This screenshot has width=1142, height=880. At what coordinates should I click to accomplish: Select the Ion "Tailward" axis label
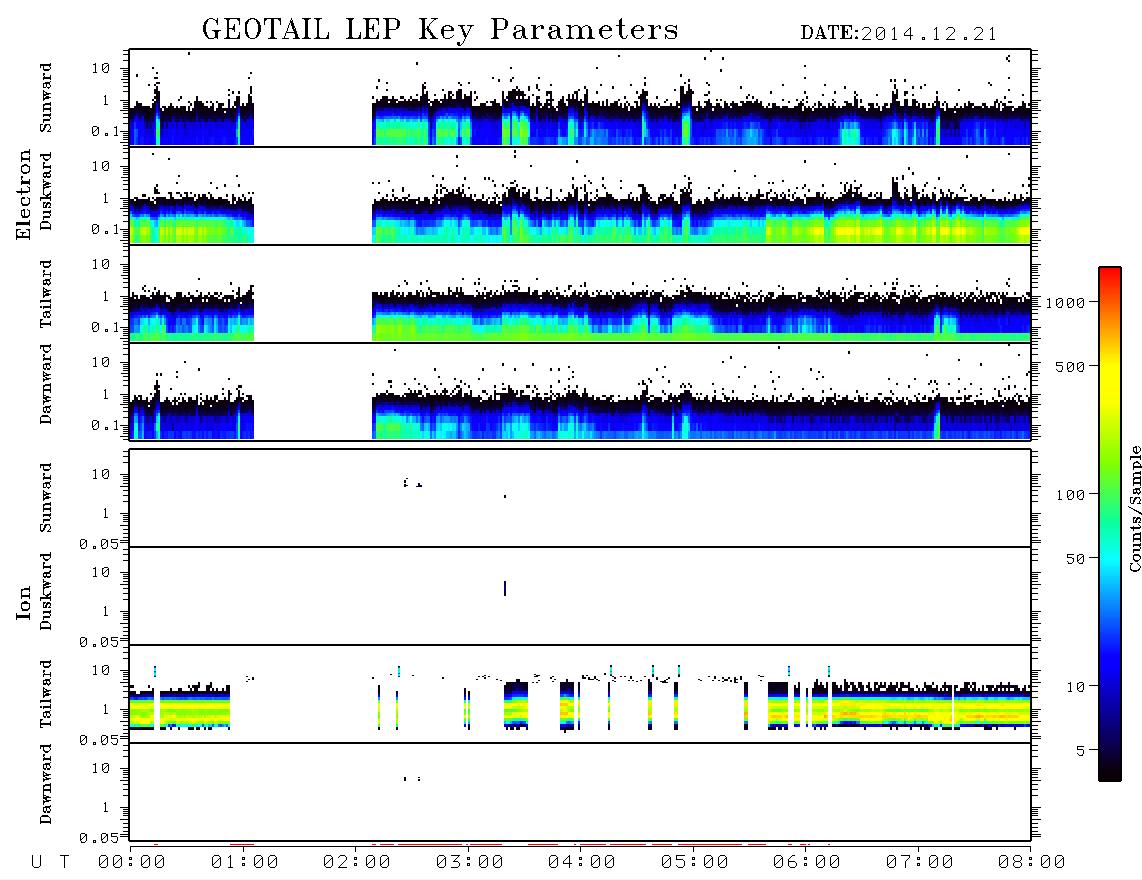46,694
